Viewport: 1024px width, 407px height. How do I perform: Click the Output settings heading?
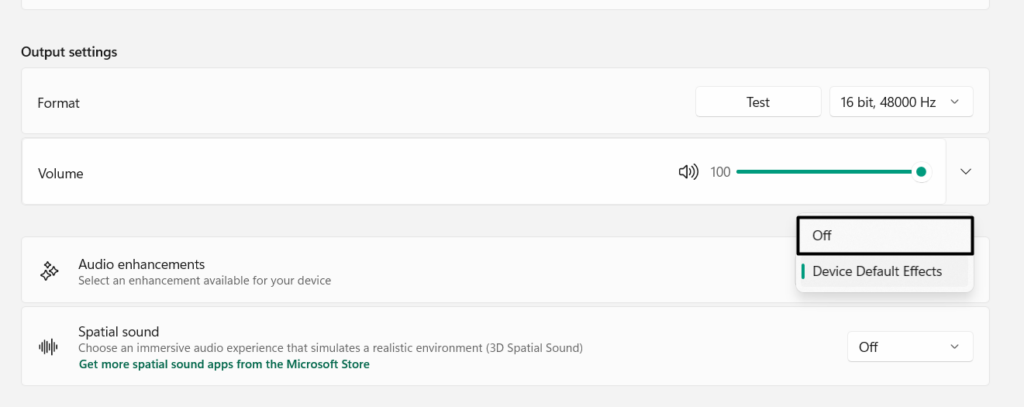click(69, 52)
